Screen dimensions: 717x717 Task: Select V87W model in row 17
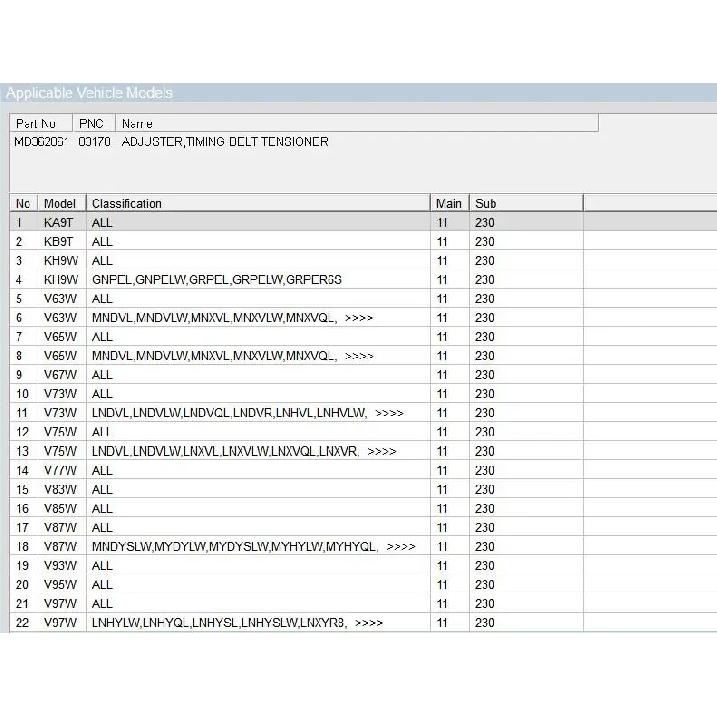(x=60, y=528)
